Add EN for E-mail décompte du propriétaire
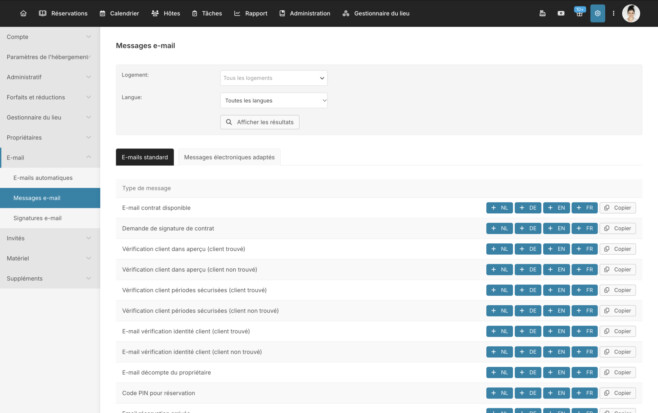The height and width of the screenshot is (413, 658). [x=556, y=372]
